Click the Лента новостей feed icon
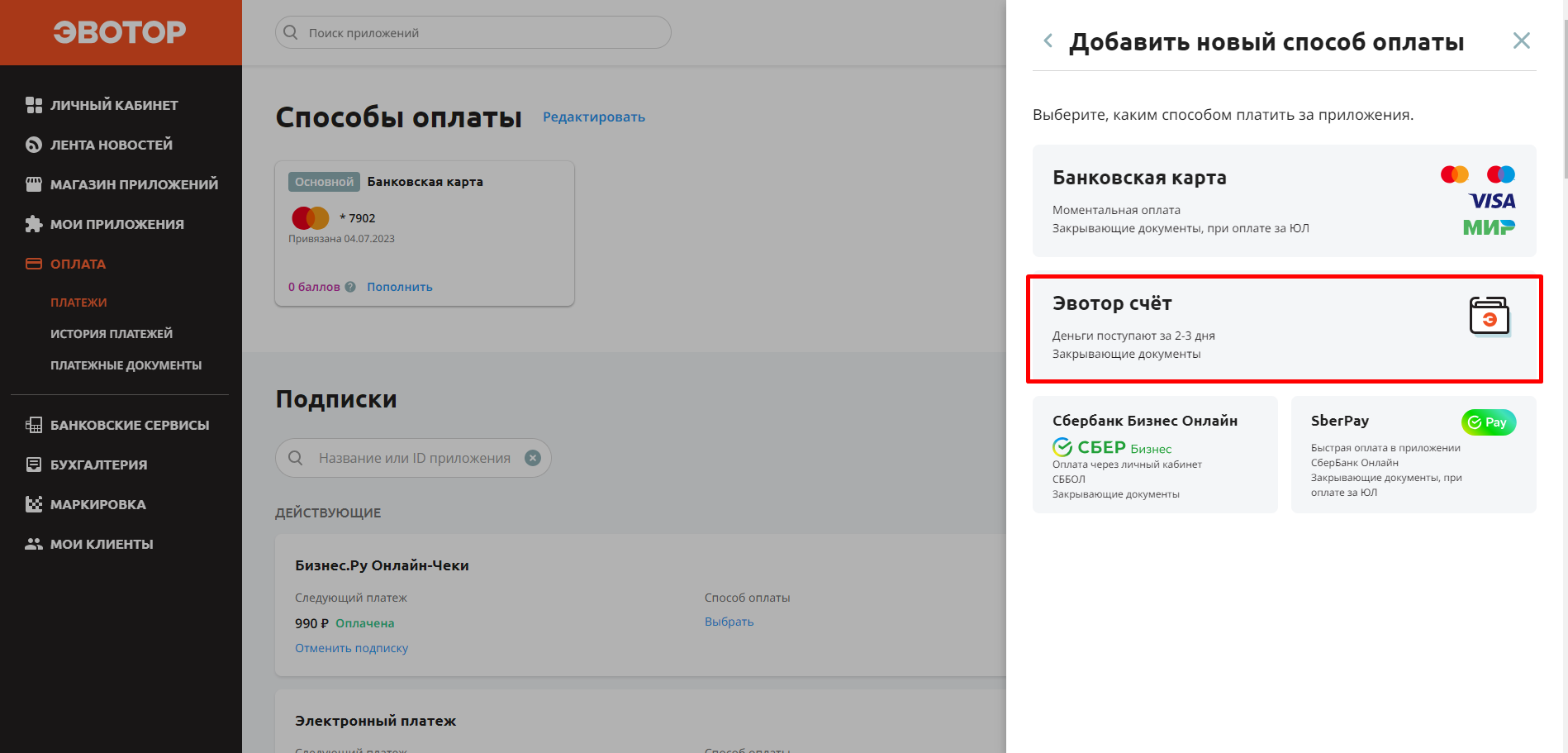The width and height of the screenshot is (1568, 753). 34,145
